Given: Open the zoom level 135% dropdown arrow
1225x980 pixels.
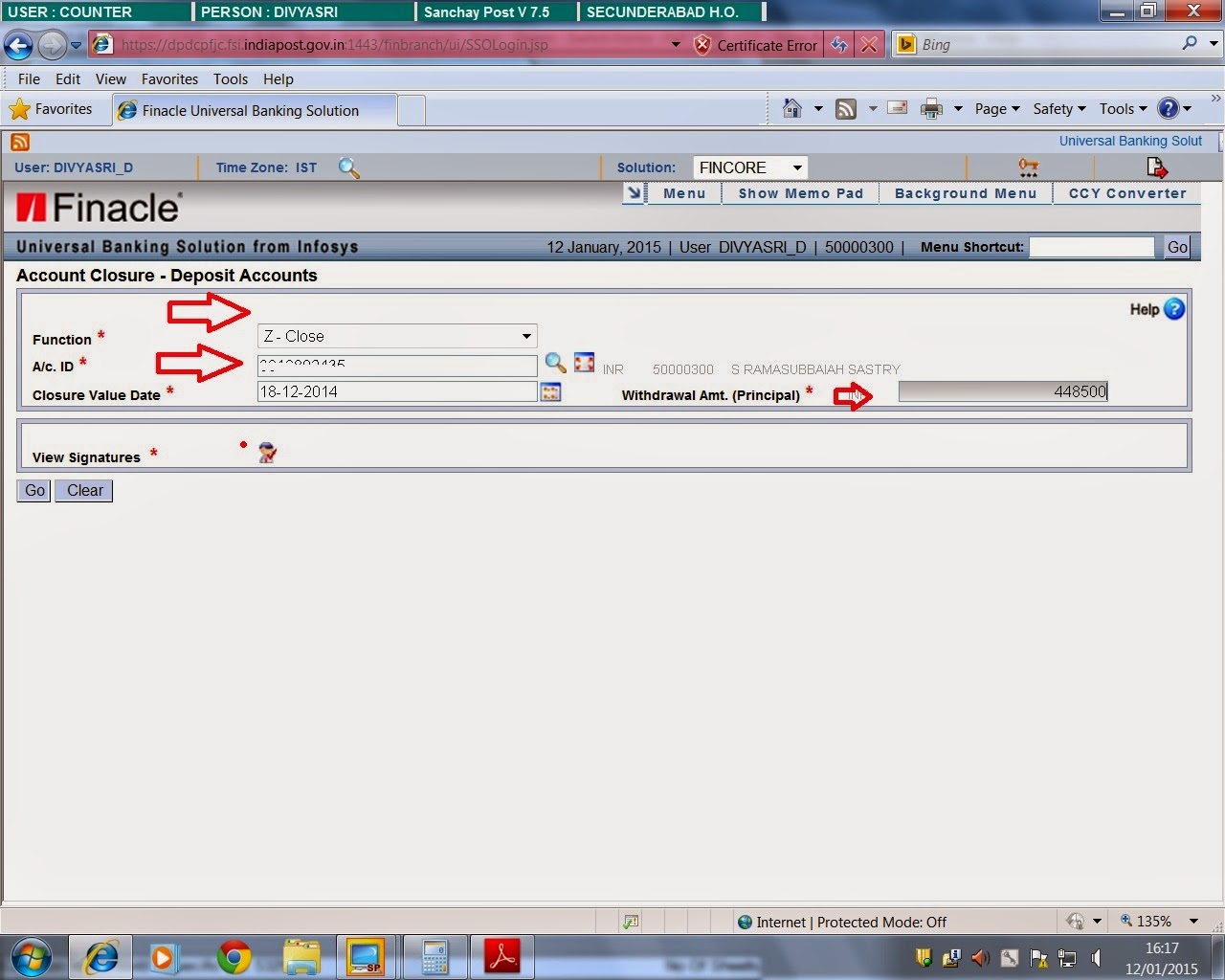Looking at the screenshot, I should pyautogui.click(x=1193, y=922).
